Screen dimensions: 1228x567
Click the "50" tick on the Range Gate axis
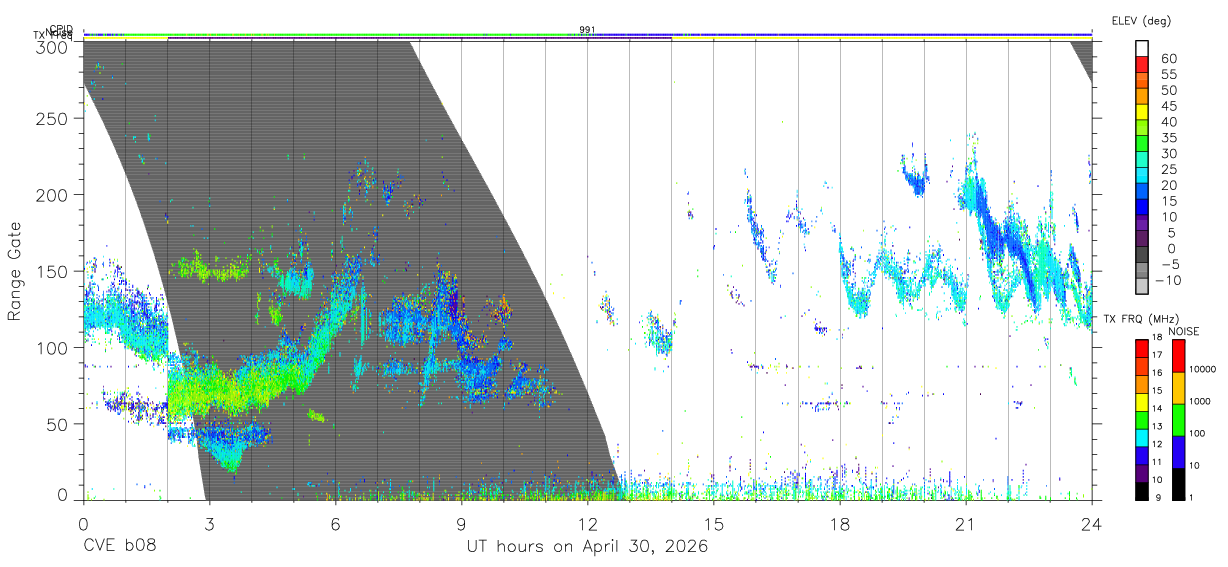[56, 424]
